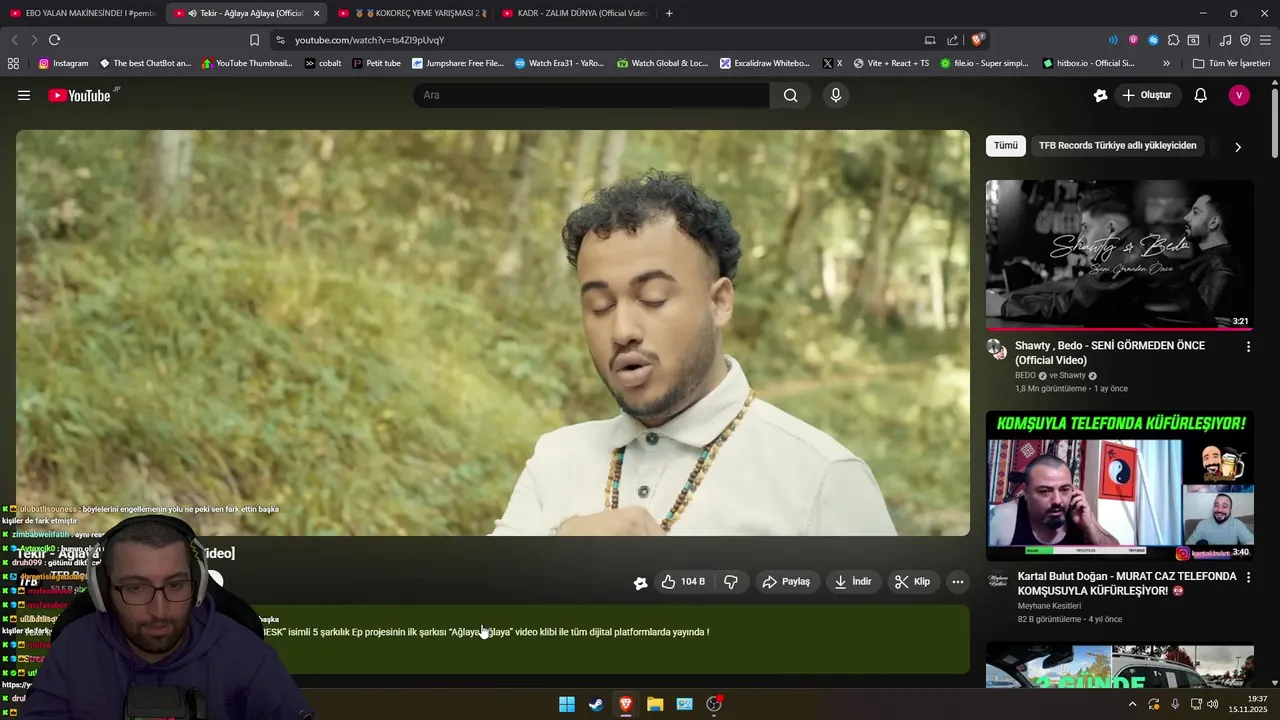Screen dimensions: 1280x720
Task: Show hidden system tray icons
Action: click(1132, 704)
